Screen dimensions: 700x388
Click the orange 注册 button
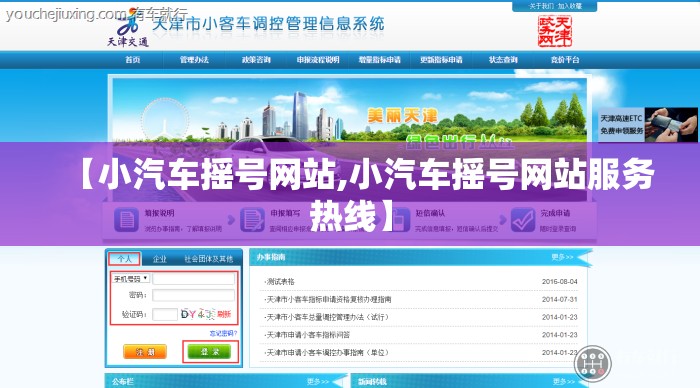(145, 352)
